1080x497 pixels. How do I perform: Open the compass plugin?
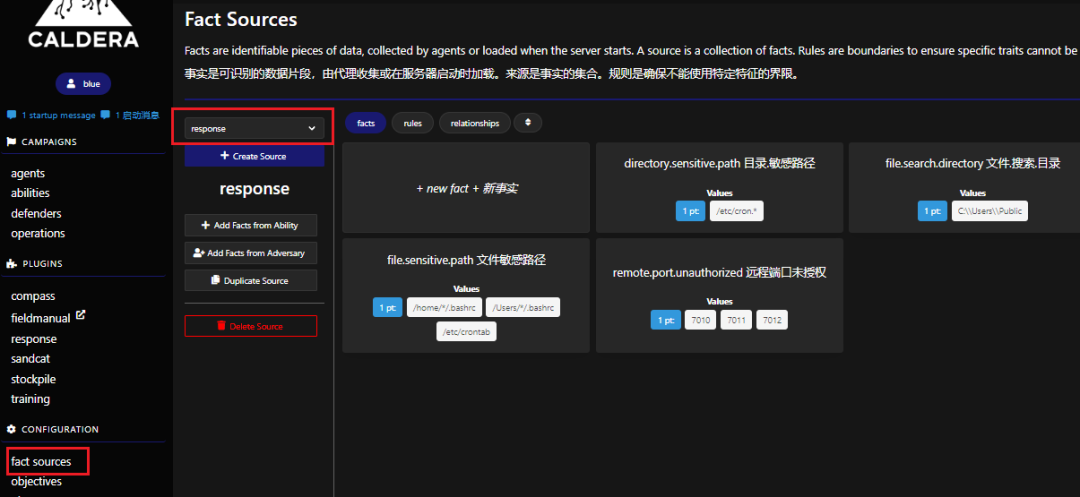[33, 296]
